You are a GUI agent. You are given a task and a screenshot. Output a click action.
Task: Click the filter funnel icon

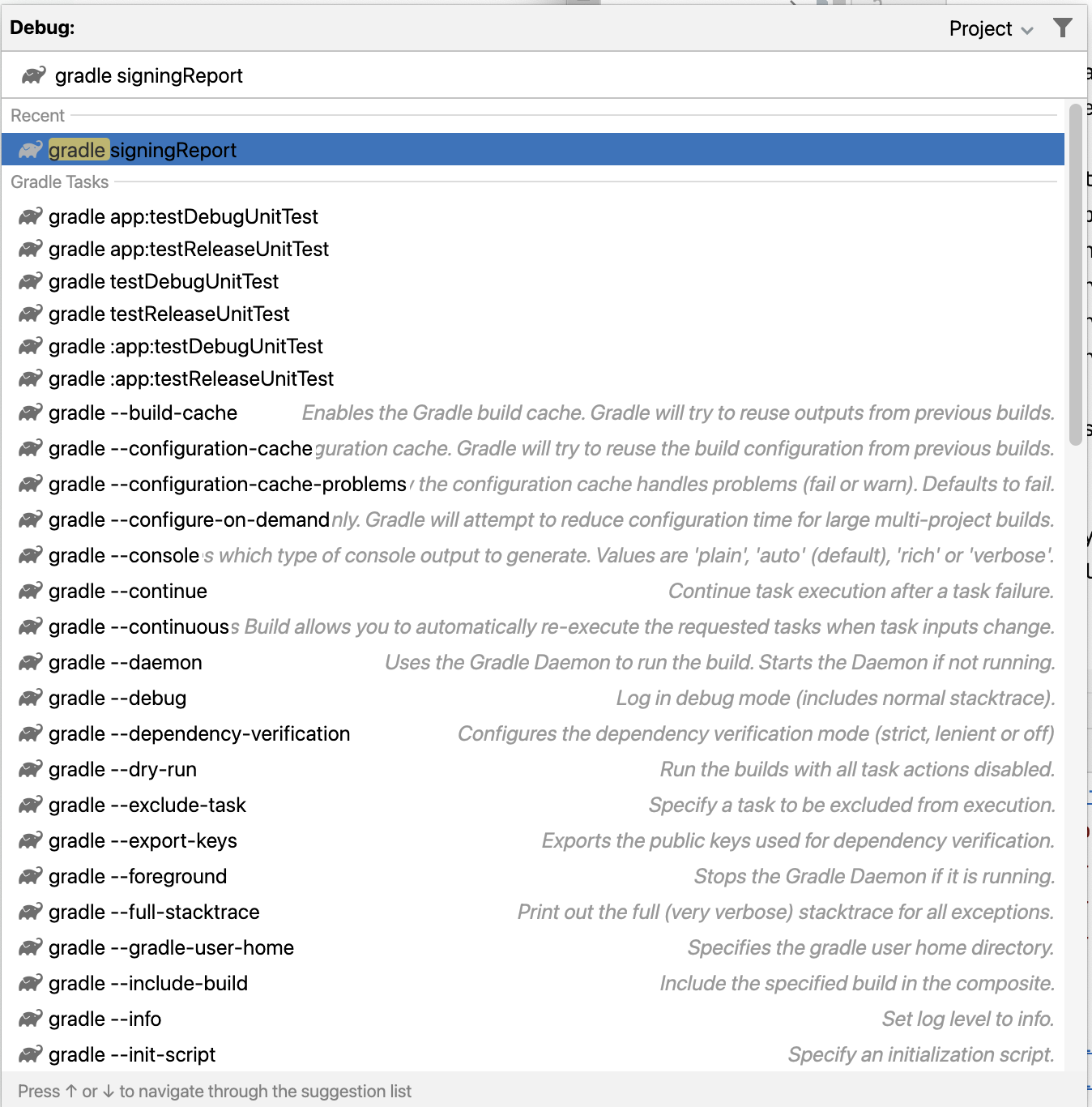[1063, 28]
